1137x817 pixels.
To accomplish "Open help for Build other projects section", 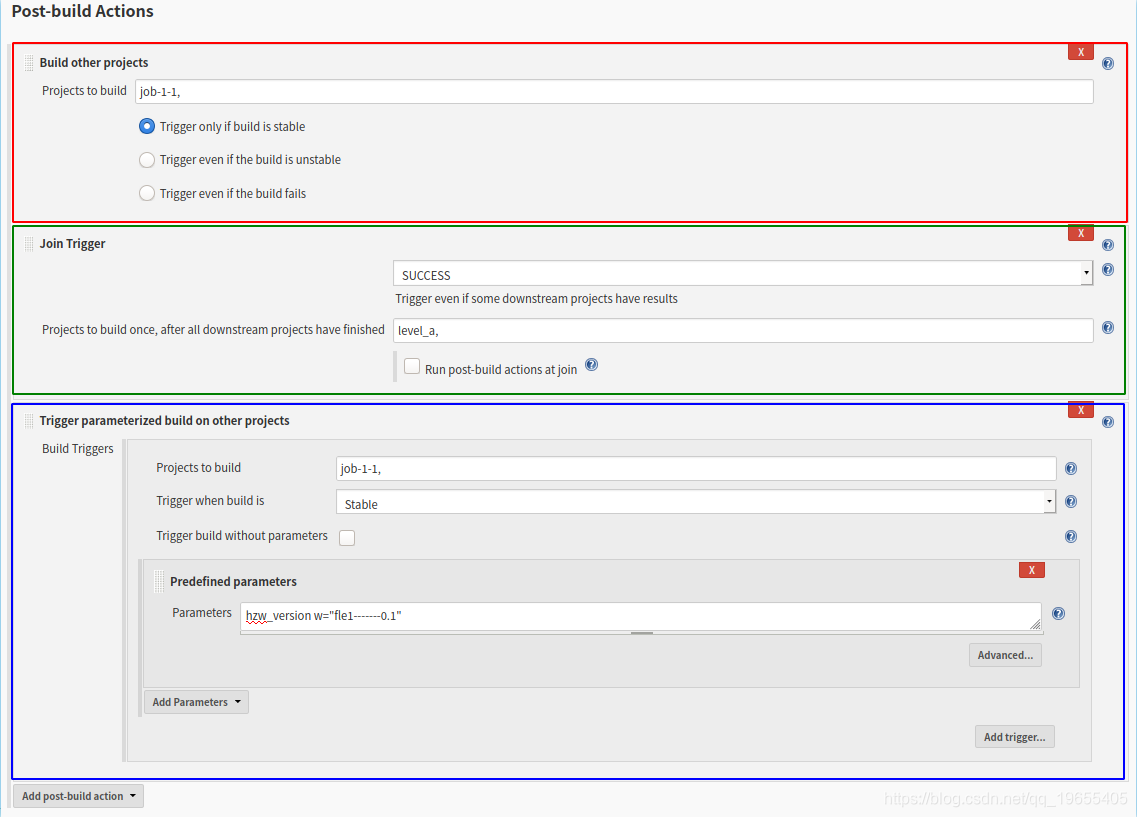I will point(1107,64).
